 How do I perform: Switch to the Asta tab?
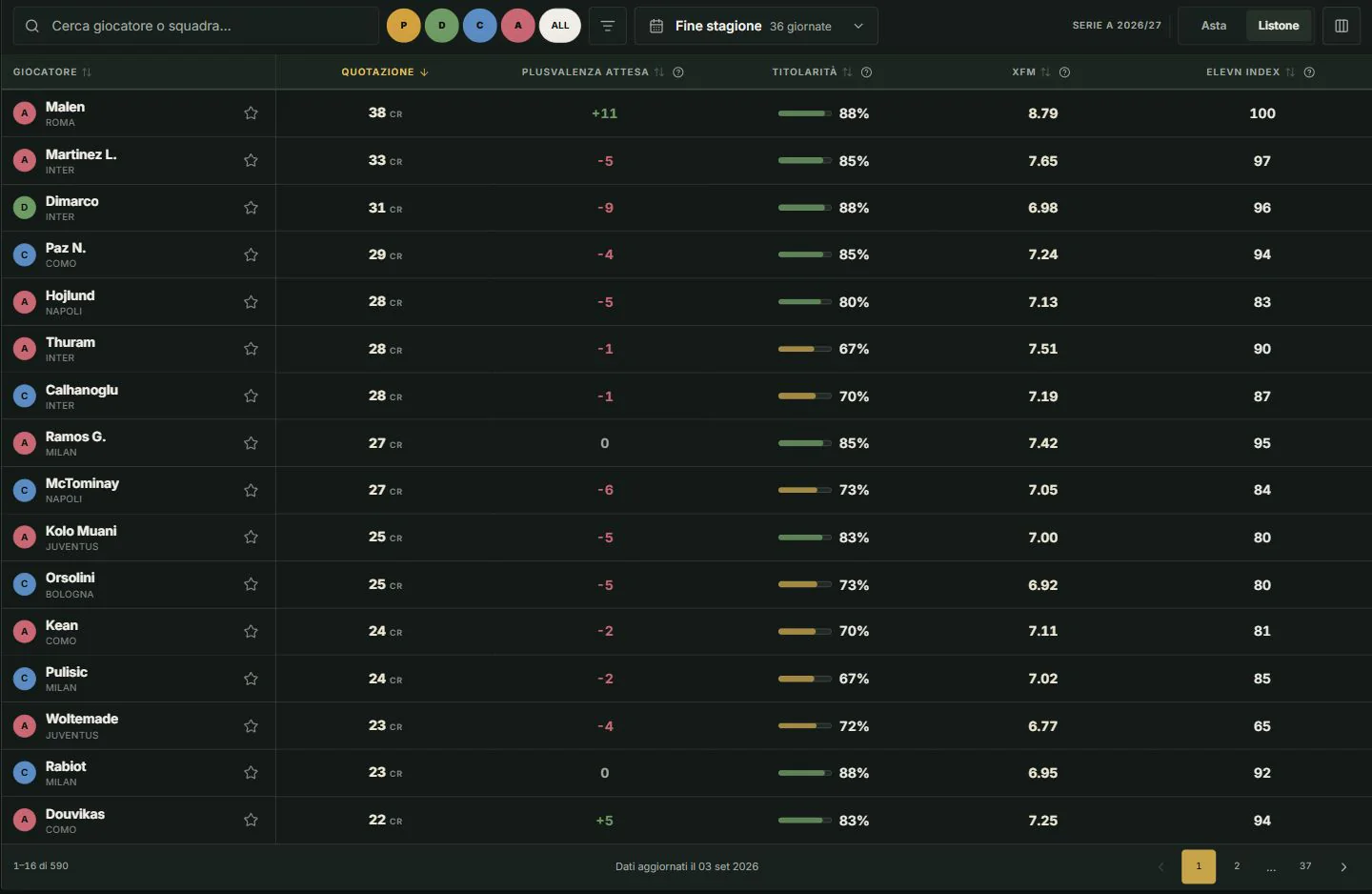pos(1214,26)
